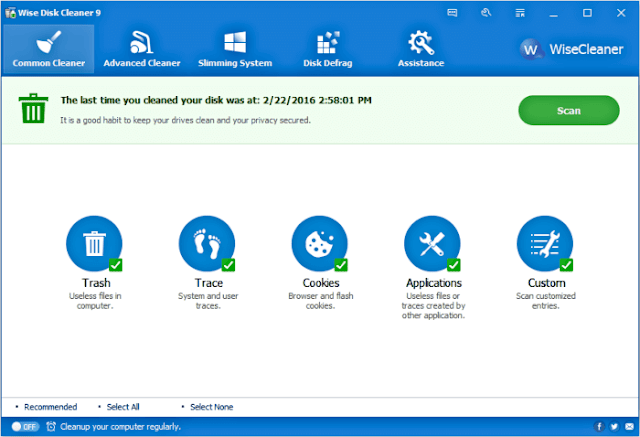This screenshot has height=437, width=640.
Task: Choose the Select All link
Action: click(x=123, y=407)
